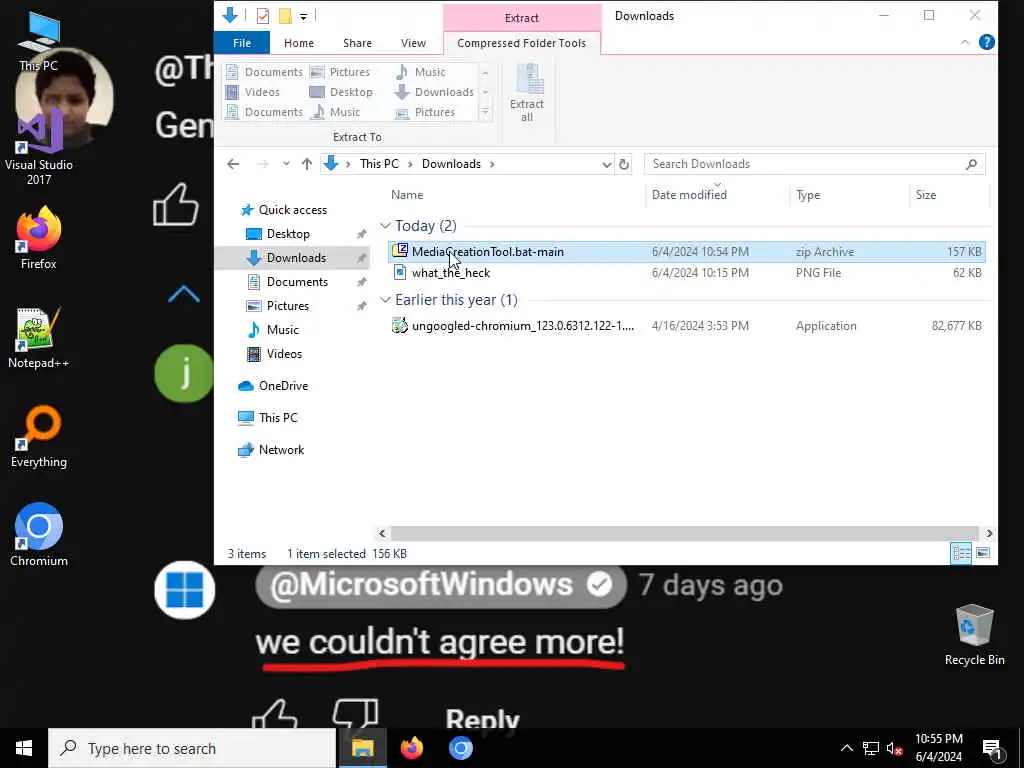The height and width of the screenshot is (768, 1024).
Task: Select Network in the navigation pane
Action: 271,450
